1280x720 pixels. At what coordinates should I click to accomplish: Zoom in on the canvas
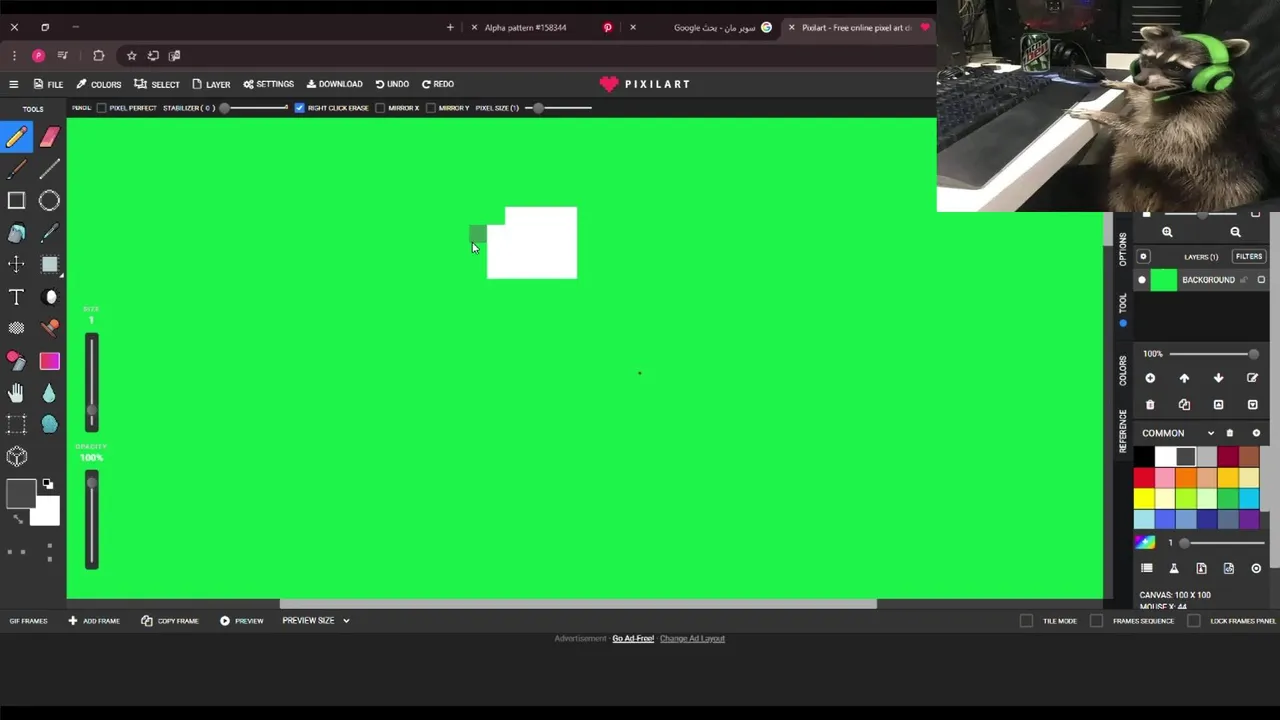click(x=1167, y=232)
